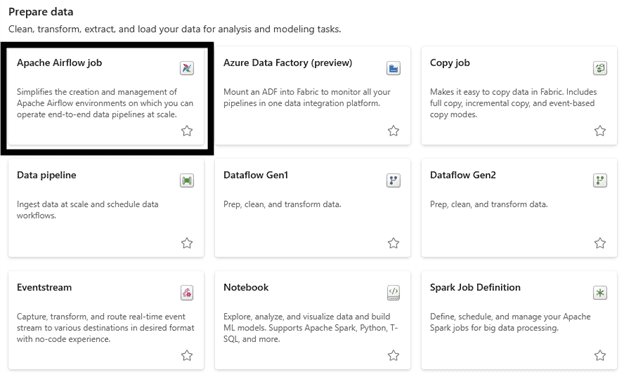Click the Dataflow Gen2 icon
624x377 pixels.
point(600,180)
